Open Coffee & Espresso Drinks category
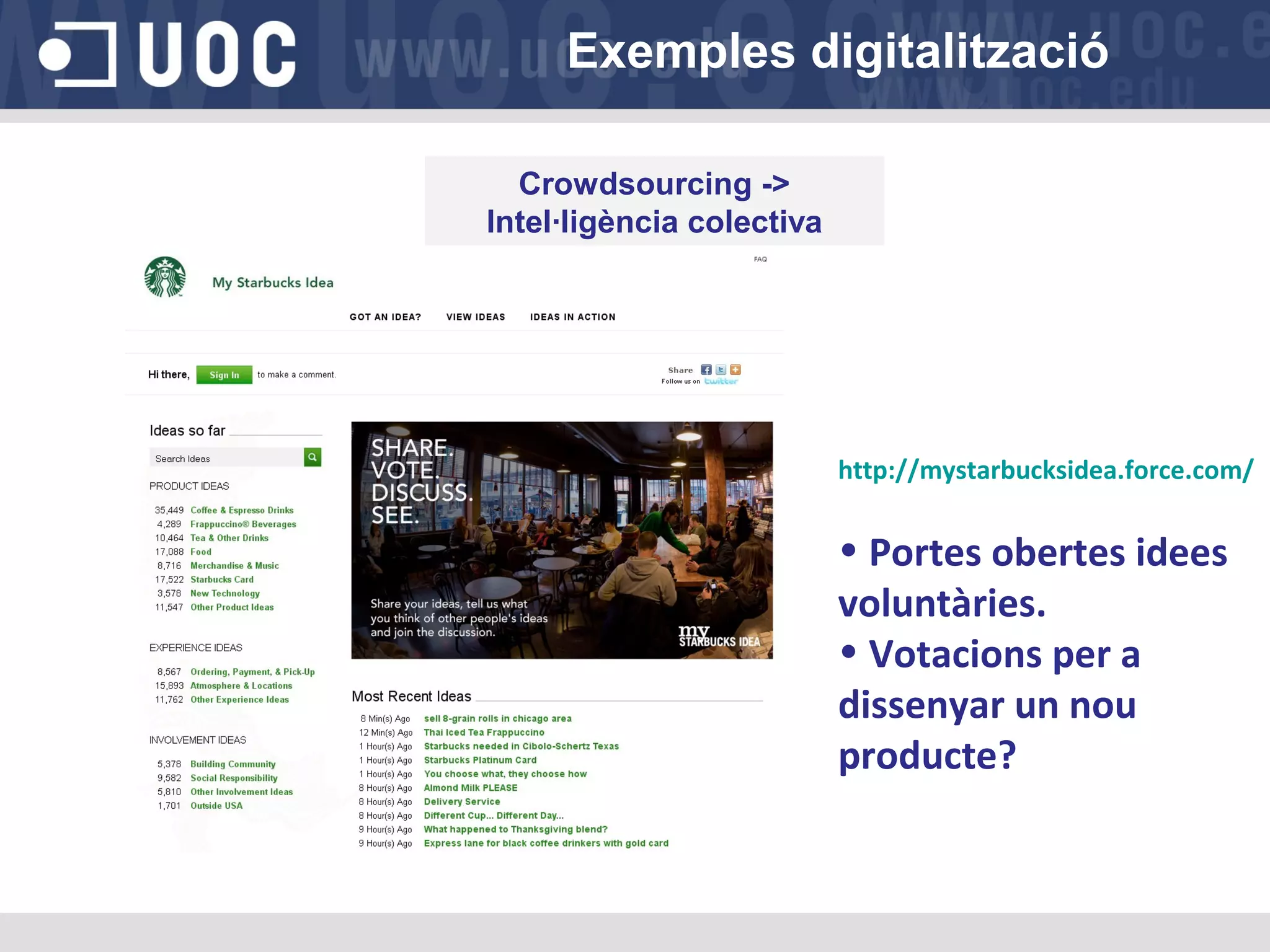Viewport: 1270px width, 952px height. [242, 510]
